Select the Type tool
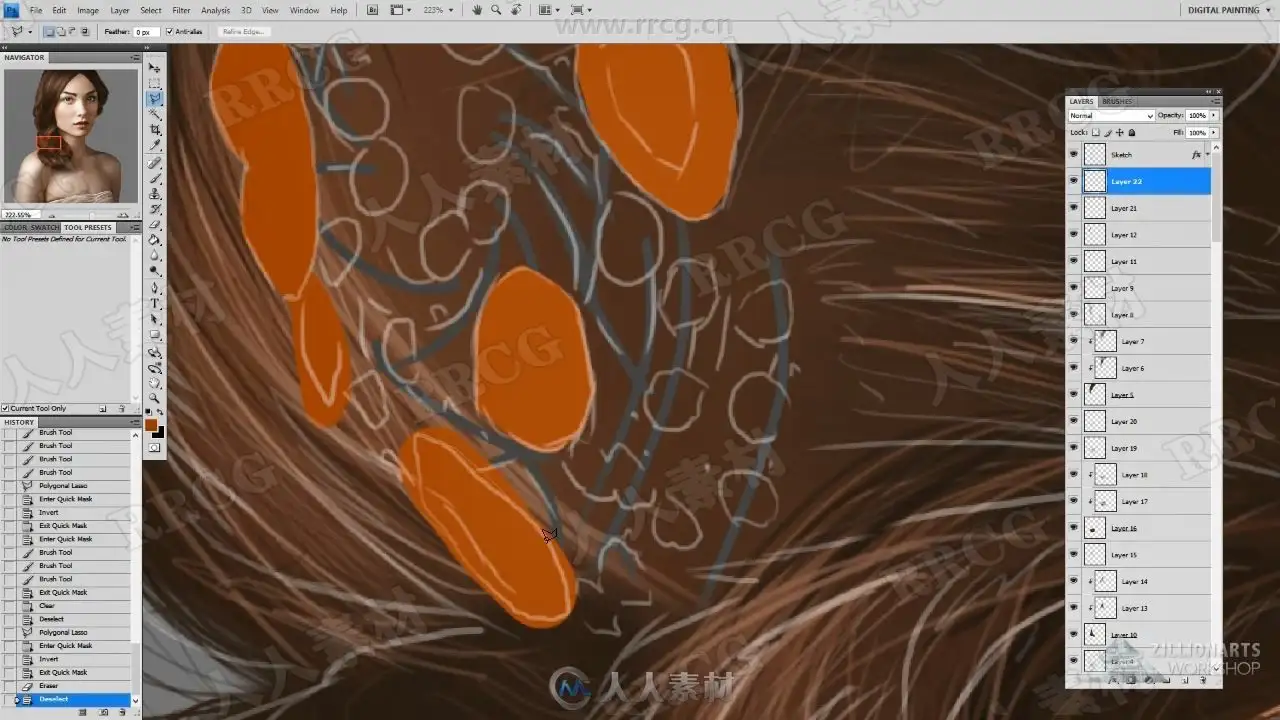The height and width of the screenshot is (720, 1280). tap(155, 304)
